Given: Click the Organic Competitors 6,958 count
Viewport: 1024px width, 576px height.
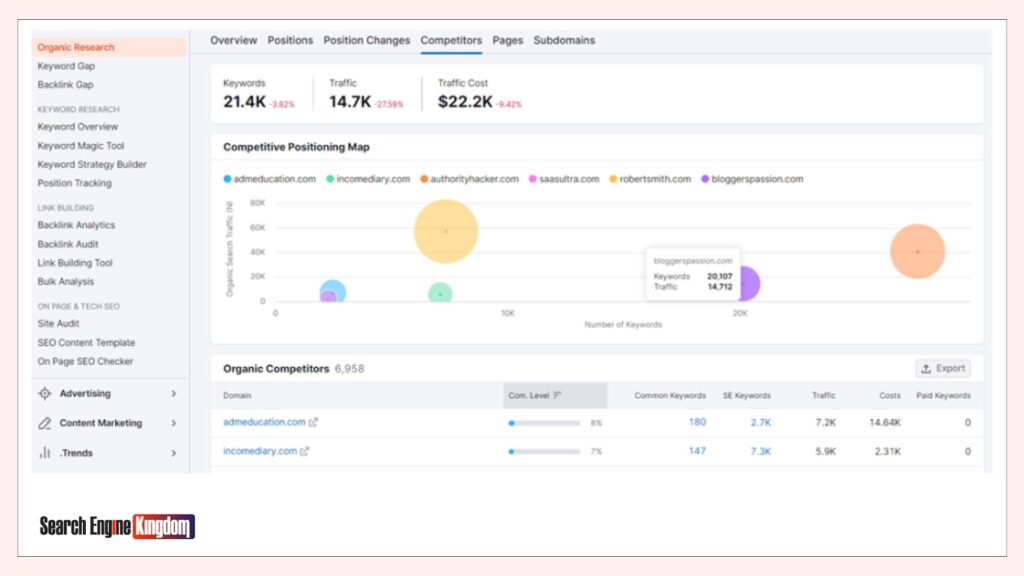Looking at the screenshot, I should point(349,369).
